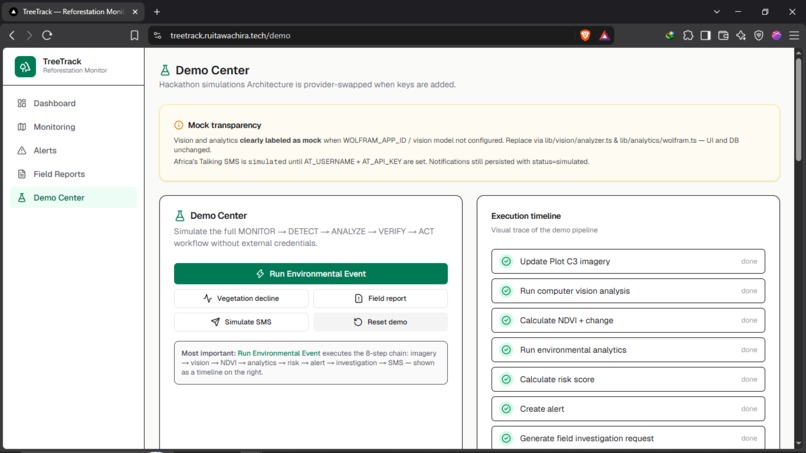Click check icon for Generate field investigation request
Image resolution: width=806 pixels, height=453 pixels.
click(x=506, y=439)
